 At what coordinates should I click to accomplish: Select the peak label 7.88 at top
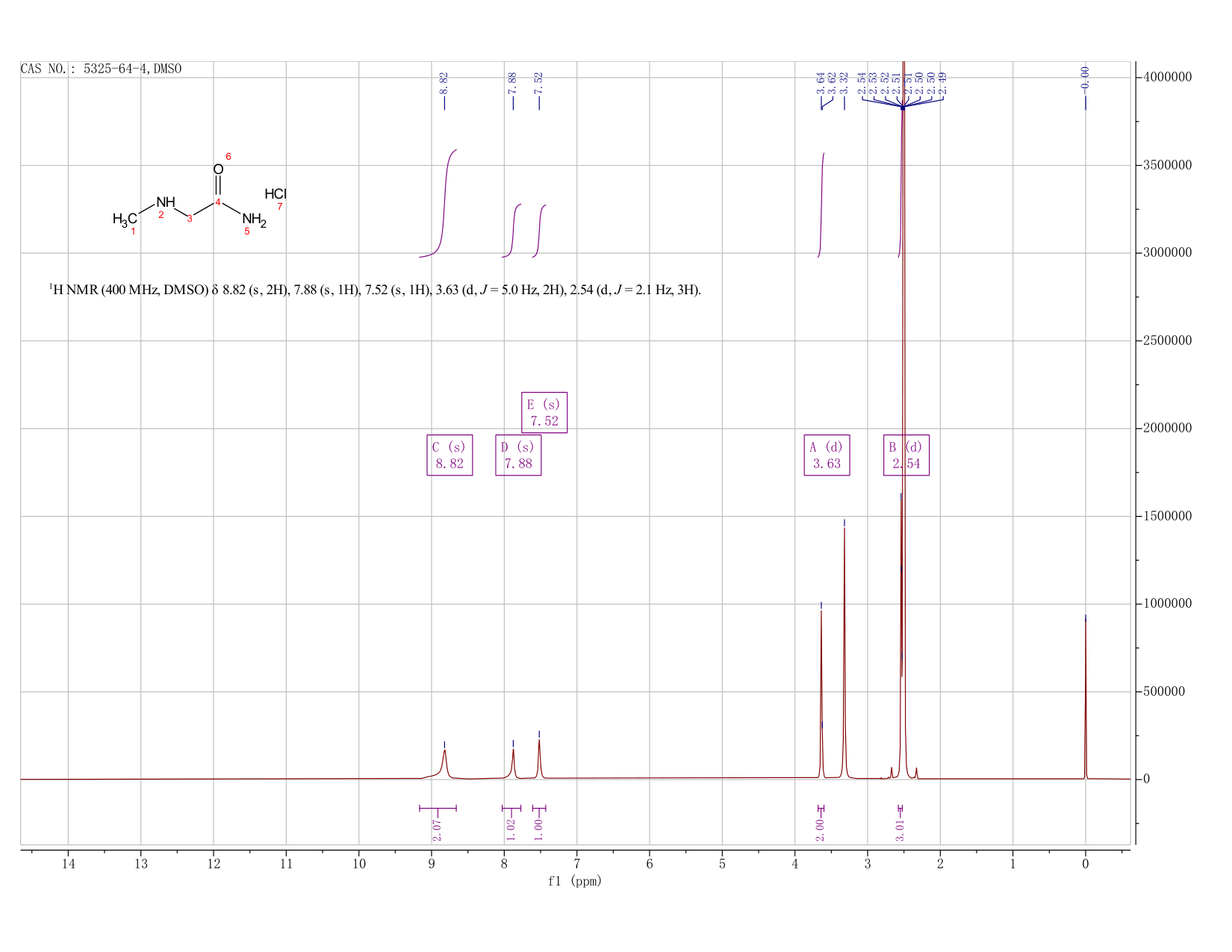(x=512, y=82)
